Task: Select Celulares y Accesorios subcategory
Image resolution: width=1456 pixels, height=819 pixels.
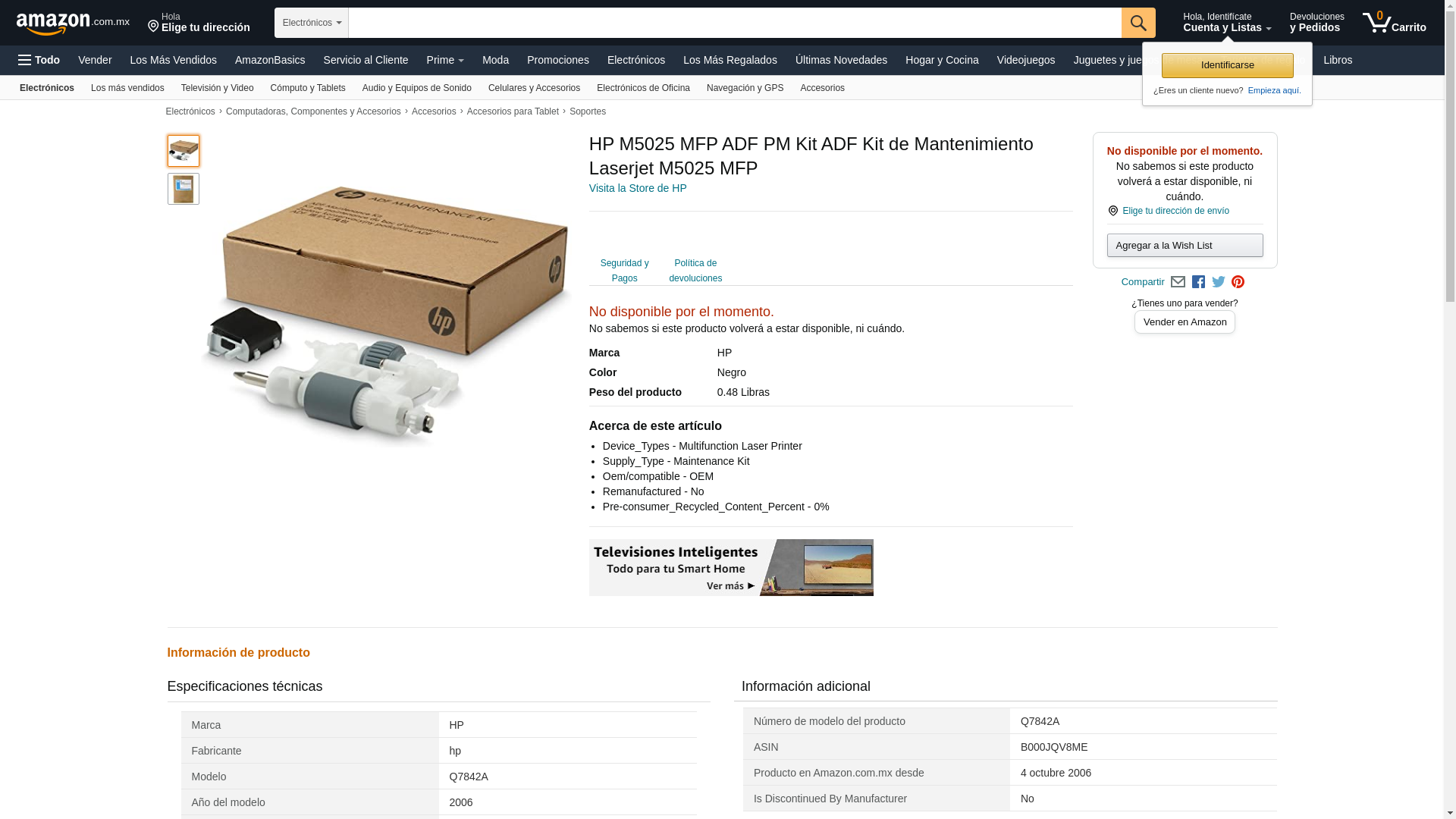Action: (534, 88)
